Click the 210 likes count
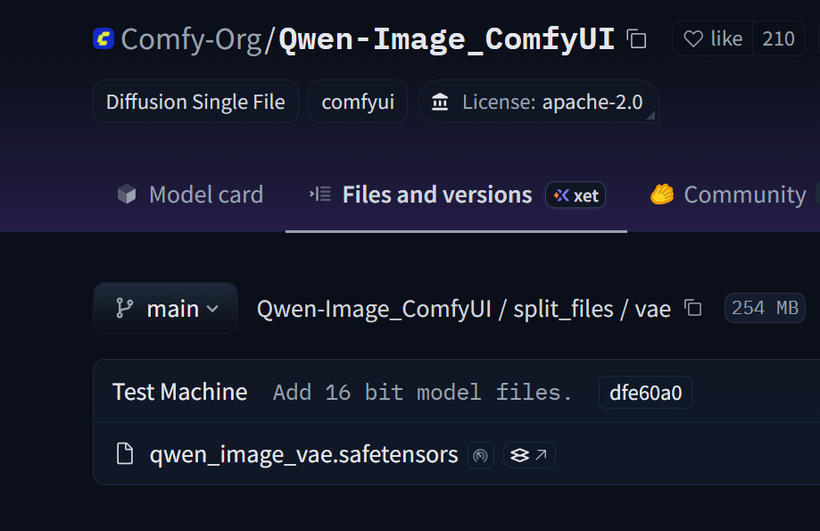Viewport: 820px width, 531px height. tap(778, 39)
